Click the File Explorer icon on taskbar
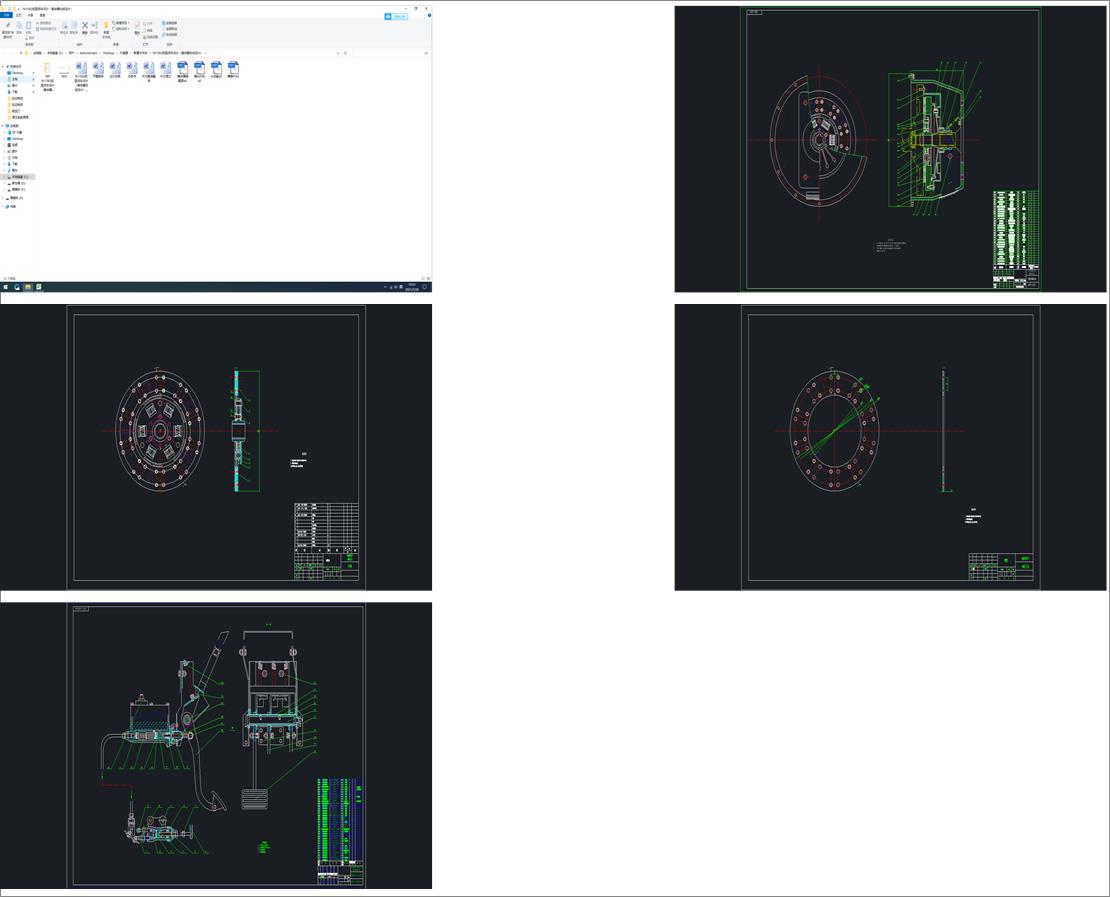Screen dimensions: 1110x897 28,287
